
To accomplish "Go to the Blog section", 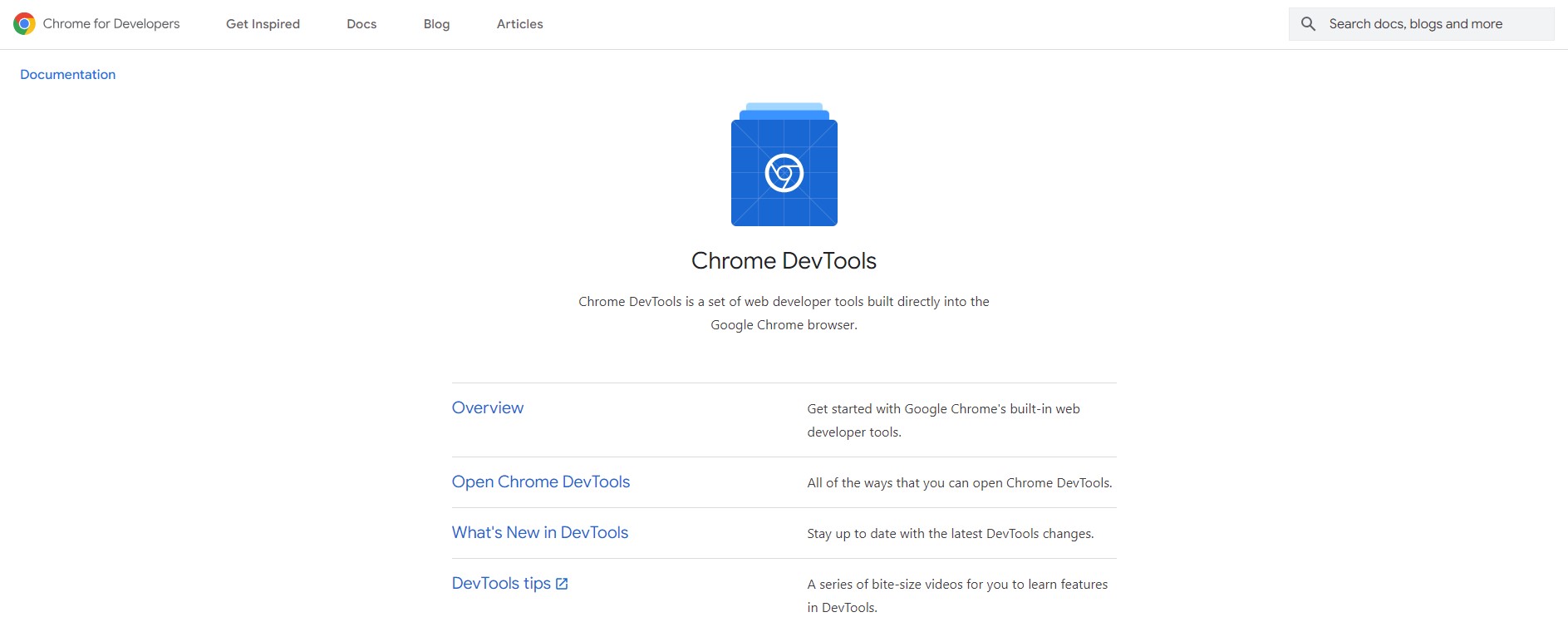I will pyautogui.click(x=436, y=24).
